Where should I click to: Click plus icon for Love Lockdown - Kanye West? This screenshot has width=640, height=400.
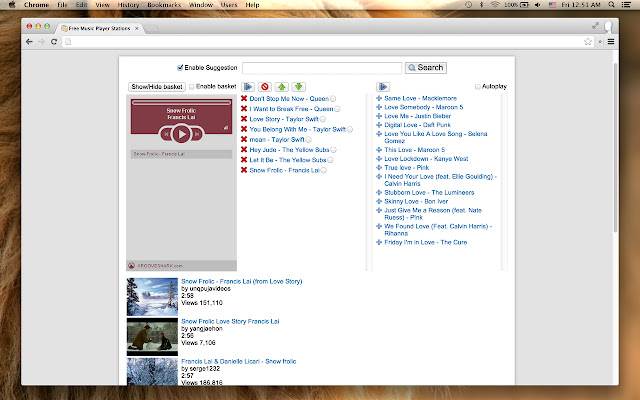[379, 159]
